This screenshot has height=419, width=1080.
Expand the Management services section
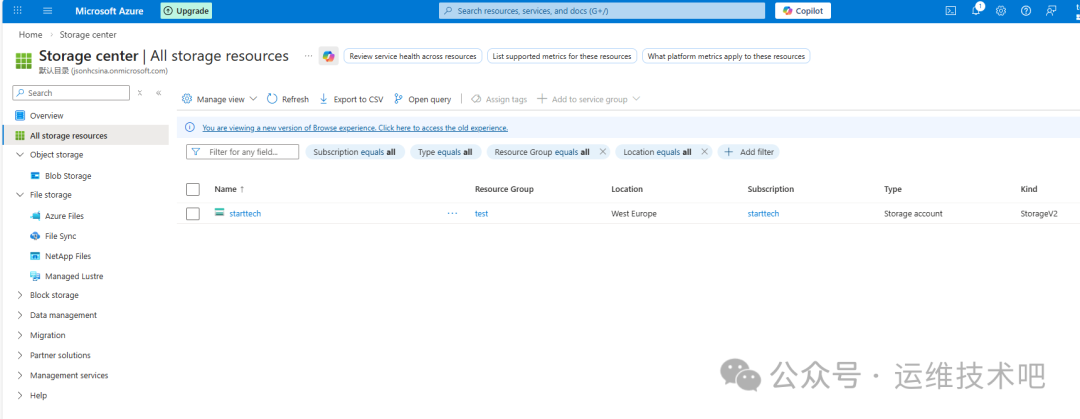pos(19,376)
